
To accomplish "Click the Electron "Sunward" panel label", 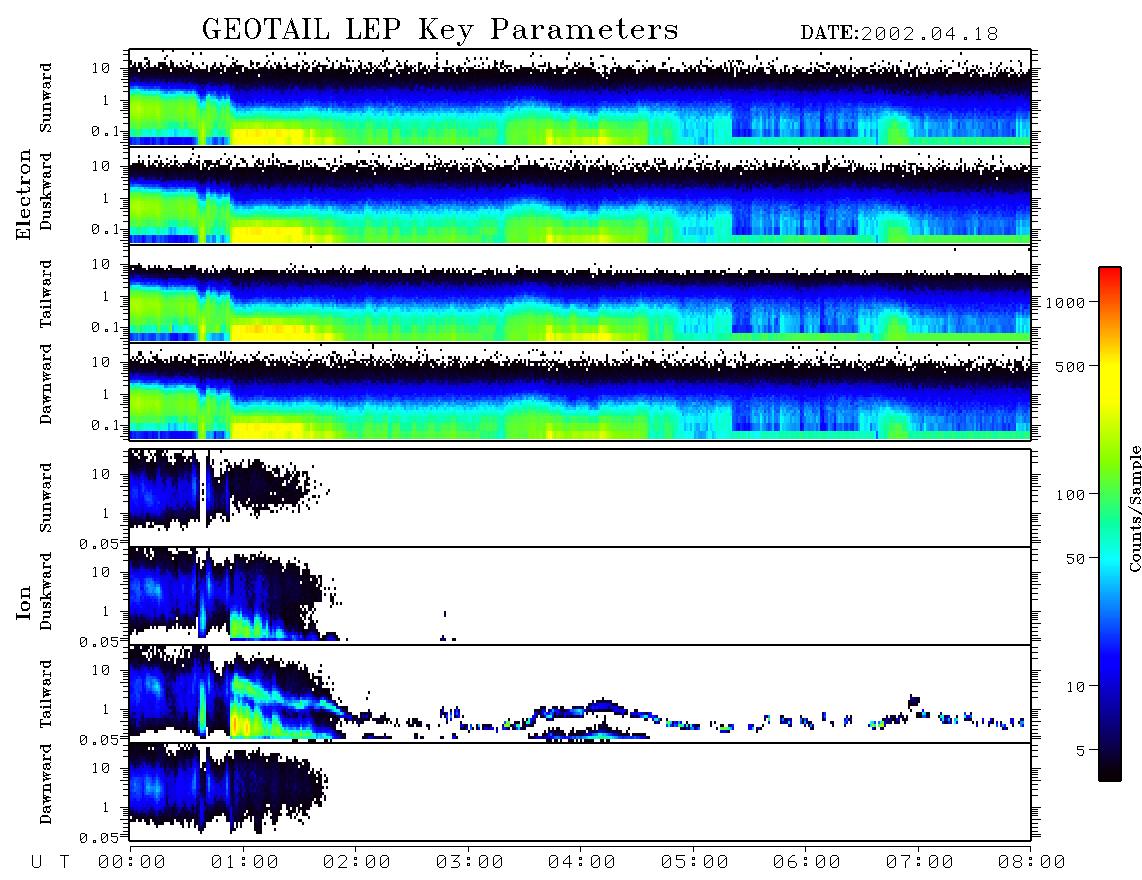I will coord(46,98).
